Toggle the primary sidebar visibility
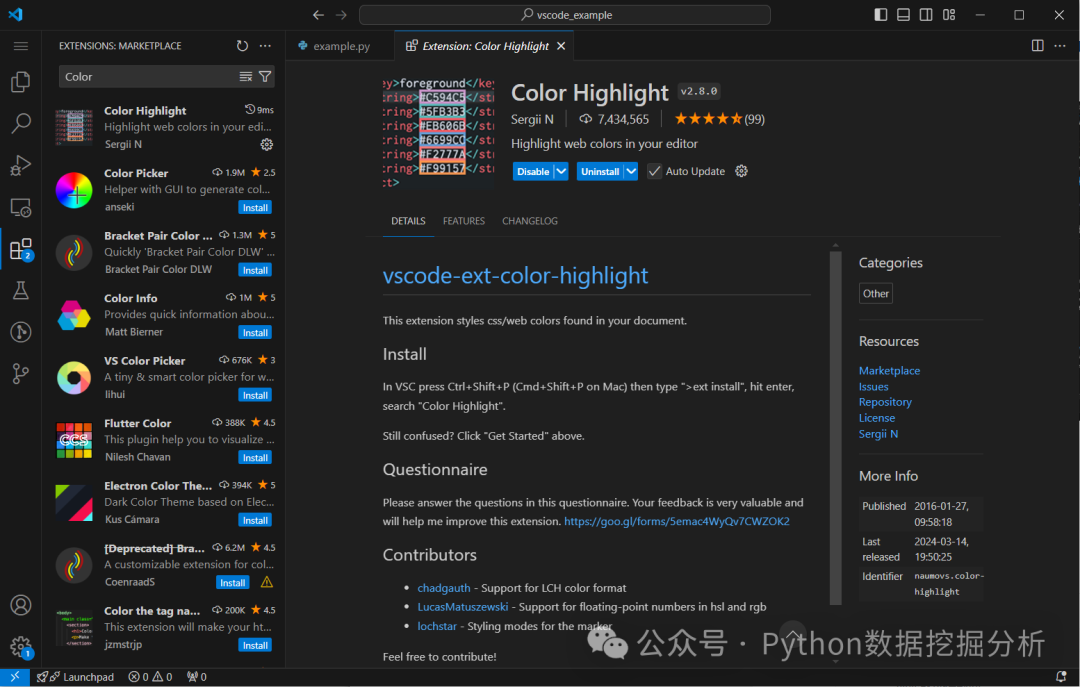Image resolution: width=1080 pixels, height=687 pixels. point(881,14)
